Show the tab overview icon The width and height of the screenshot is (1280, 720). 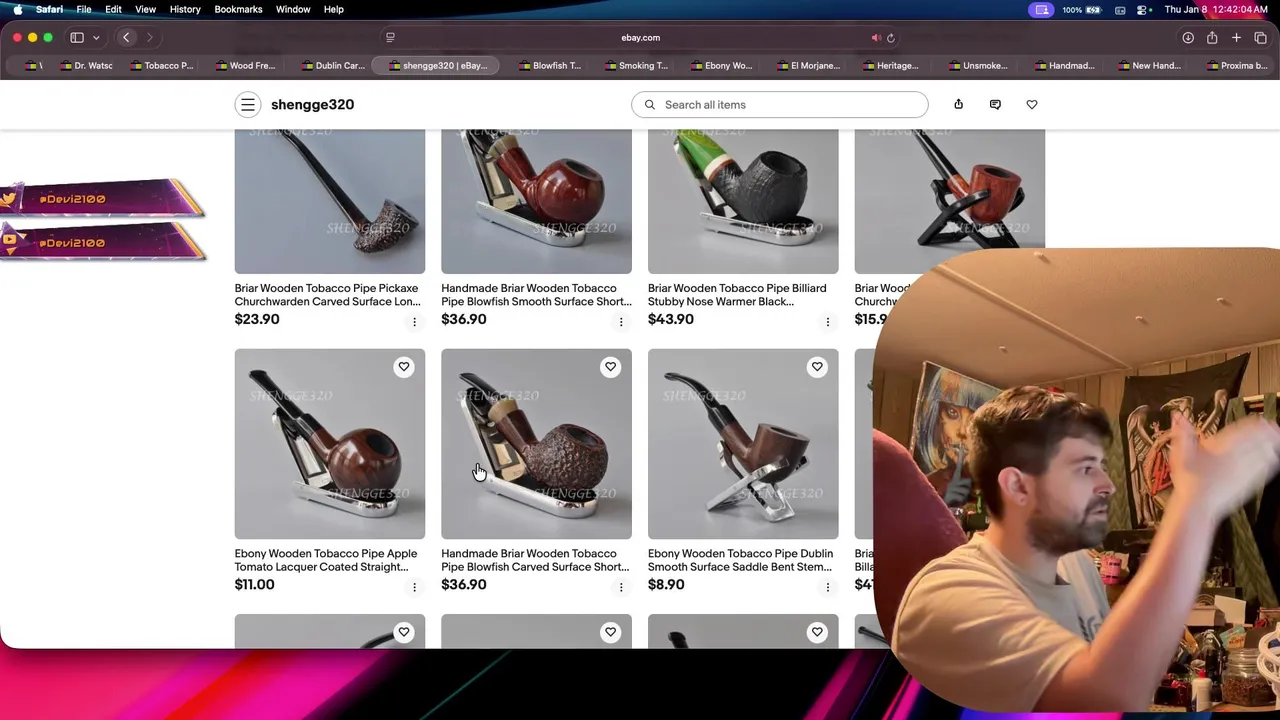pyautogui.click(x=1260, y=37)
